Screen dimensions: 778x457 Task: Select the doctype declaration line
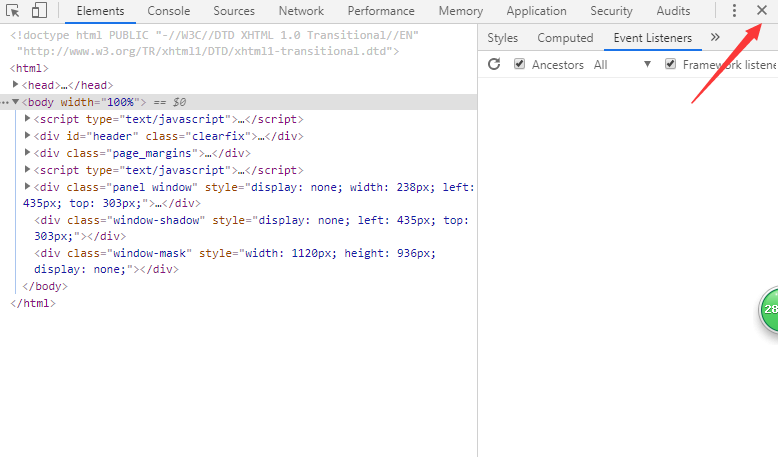214,43
